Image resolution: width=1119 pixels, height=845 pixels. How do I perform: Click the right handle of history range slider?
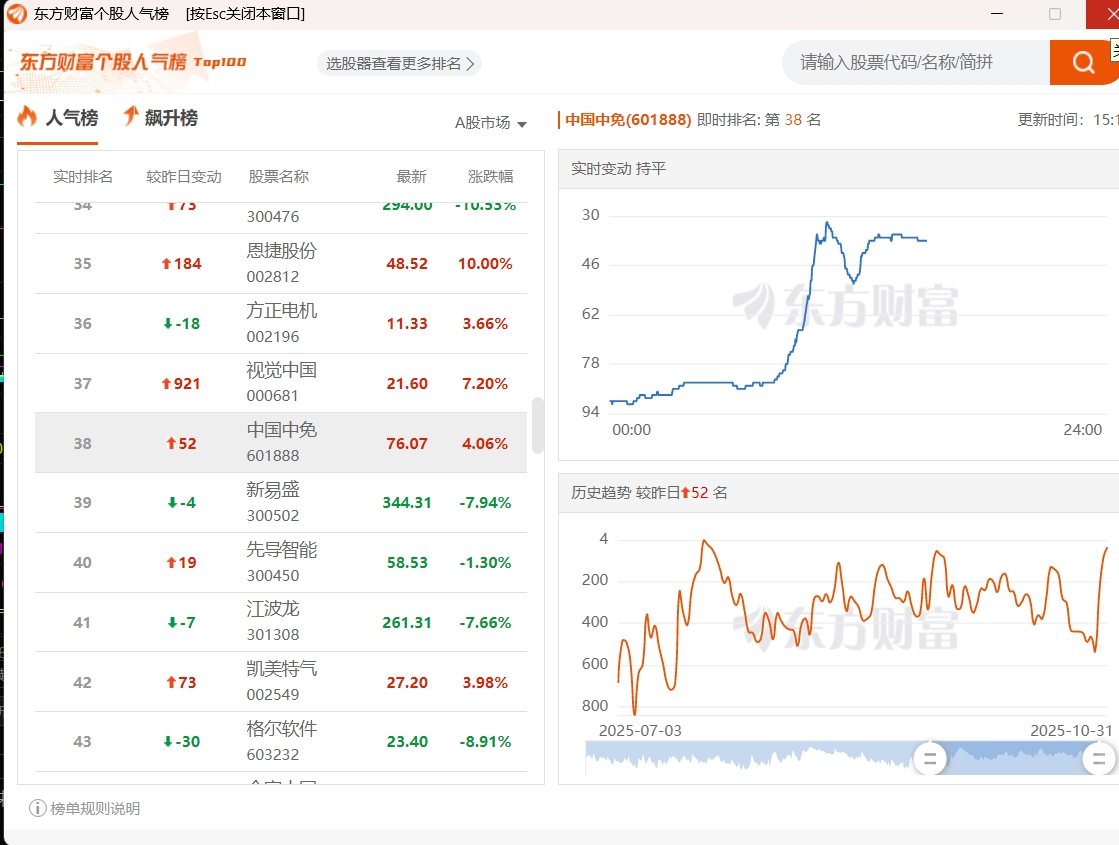(1099, 759)
